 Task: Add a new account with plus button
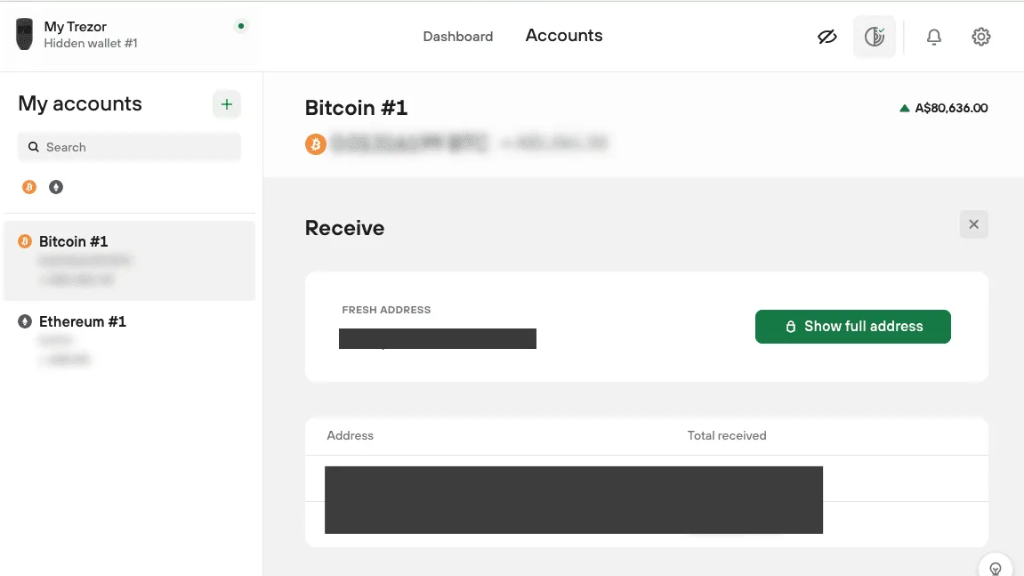pyautogui.click(x=227, y=104)
